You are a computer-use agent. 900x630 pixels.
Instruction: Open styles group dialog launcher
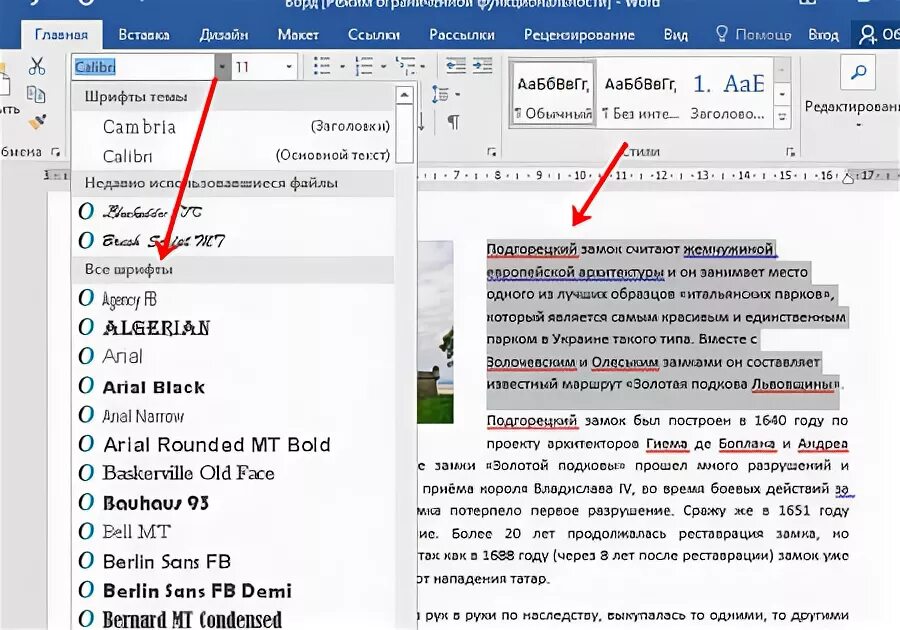pos(790,151)
